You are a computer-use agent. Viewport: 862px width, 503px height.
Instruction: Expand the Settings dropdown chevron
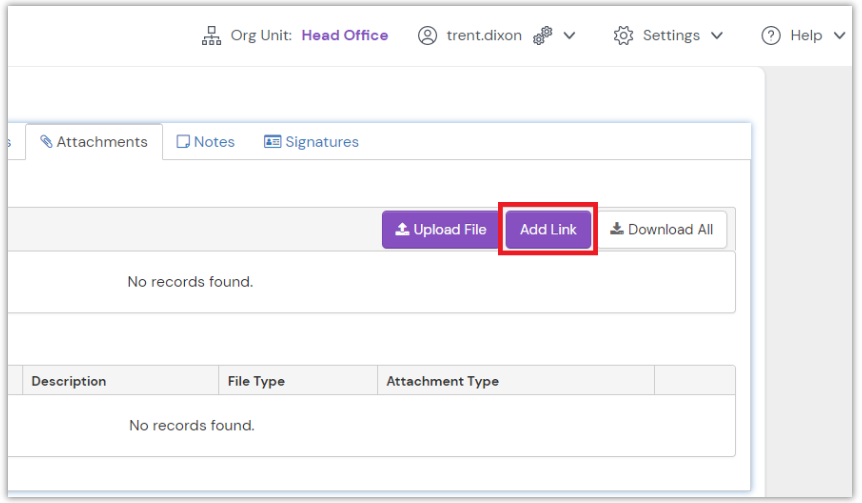717,36
